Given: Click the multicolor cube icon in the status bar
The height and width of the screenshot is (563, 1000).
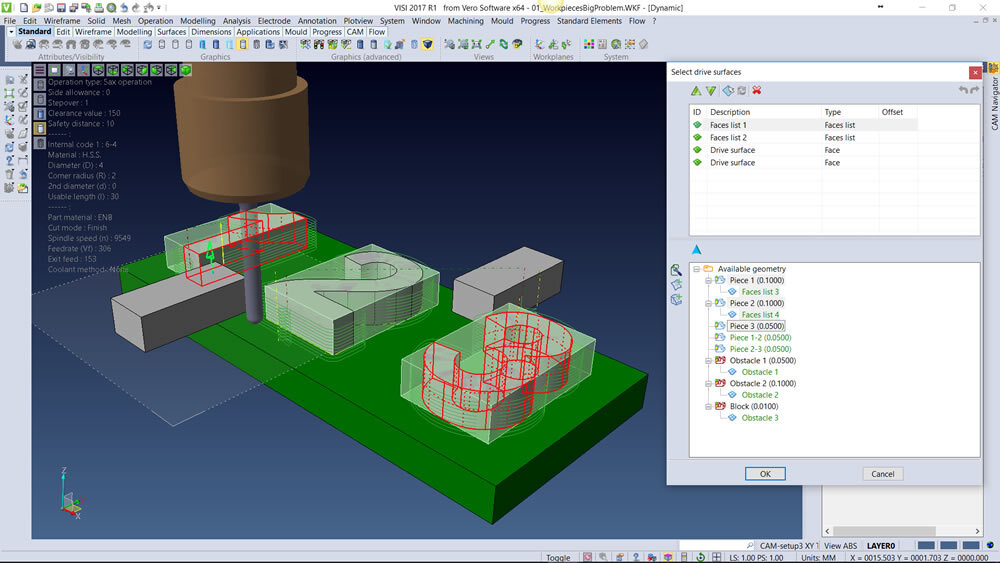Looking at the screenshot, I should click(x=668, y=557).
